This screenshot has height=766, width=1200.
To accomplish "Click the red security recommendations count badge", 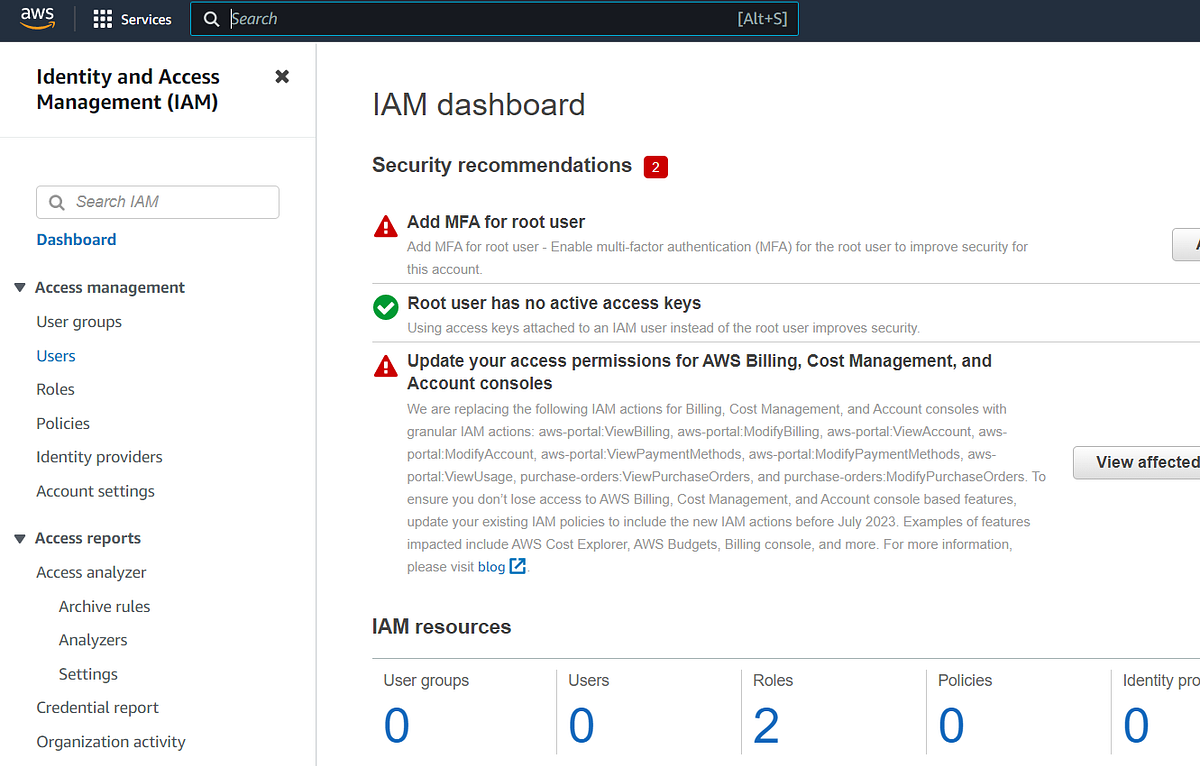I will 655,166.
